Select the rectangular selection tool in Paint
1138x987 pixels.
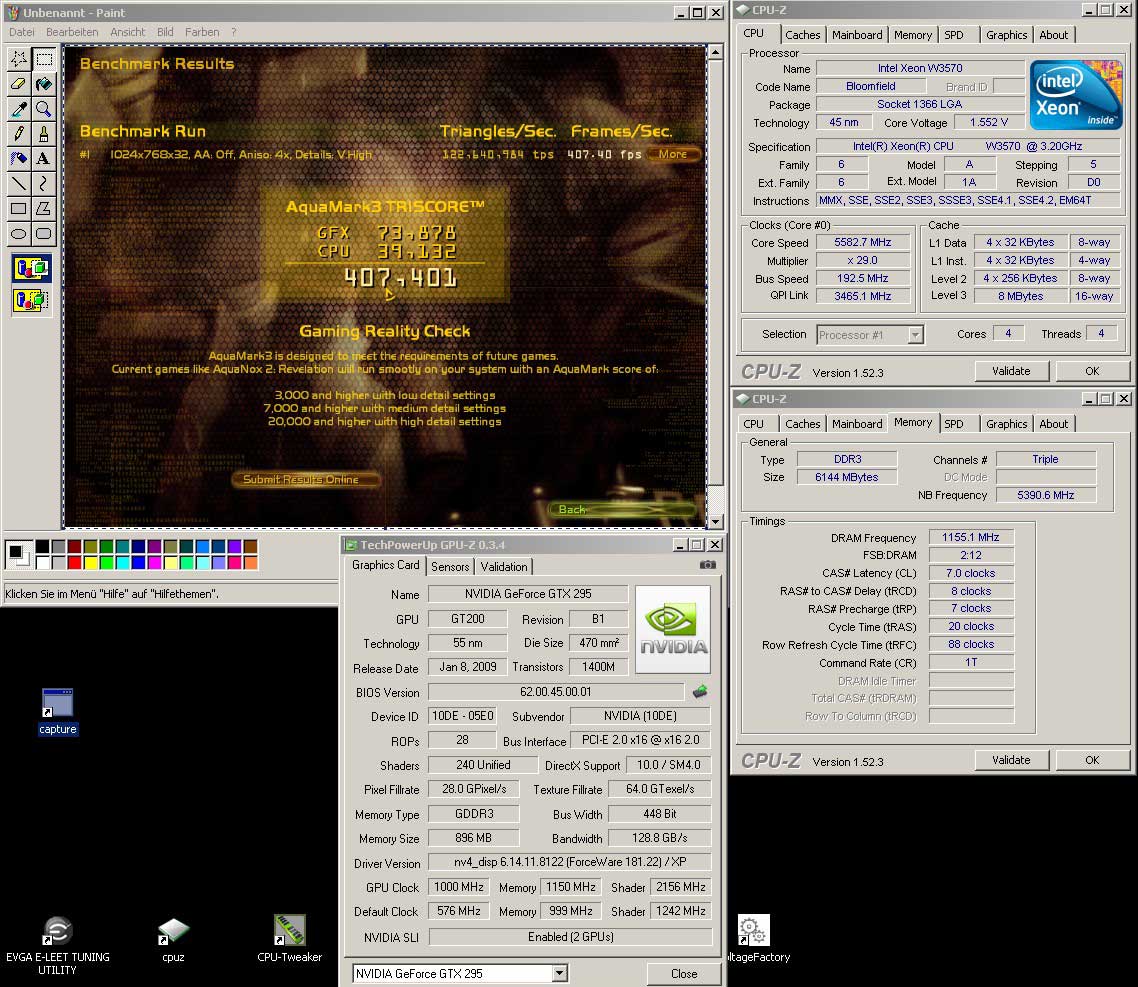click(44, 59)
